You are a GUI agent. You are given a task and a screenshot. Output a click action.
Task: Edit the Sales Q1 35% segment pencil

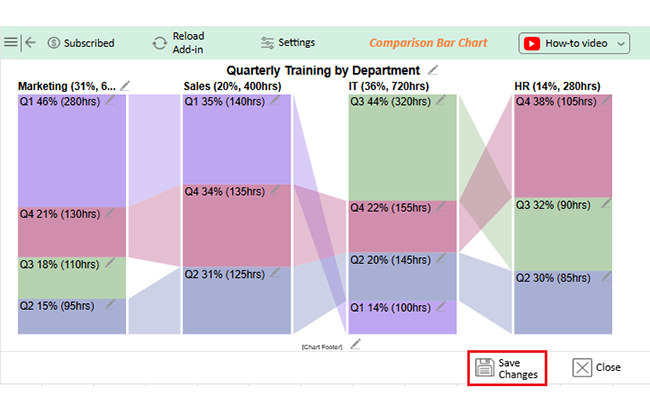click(276, 101)
